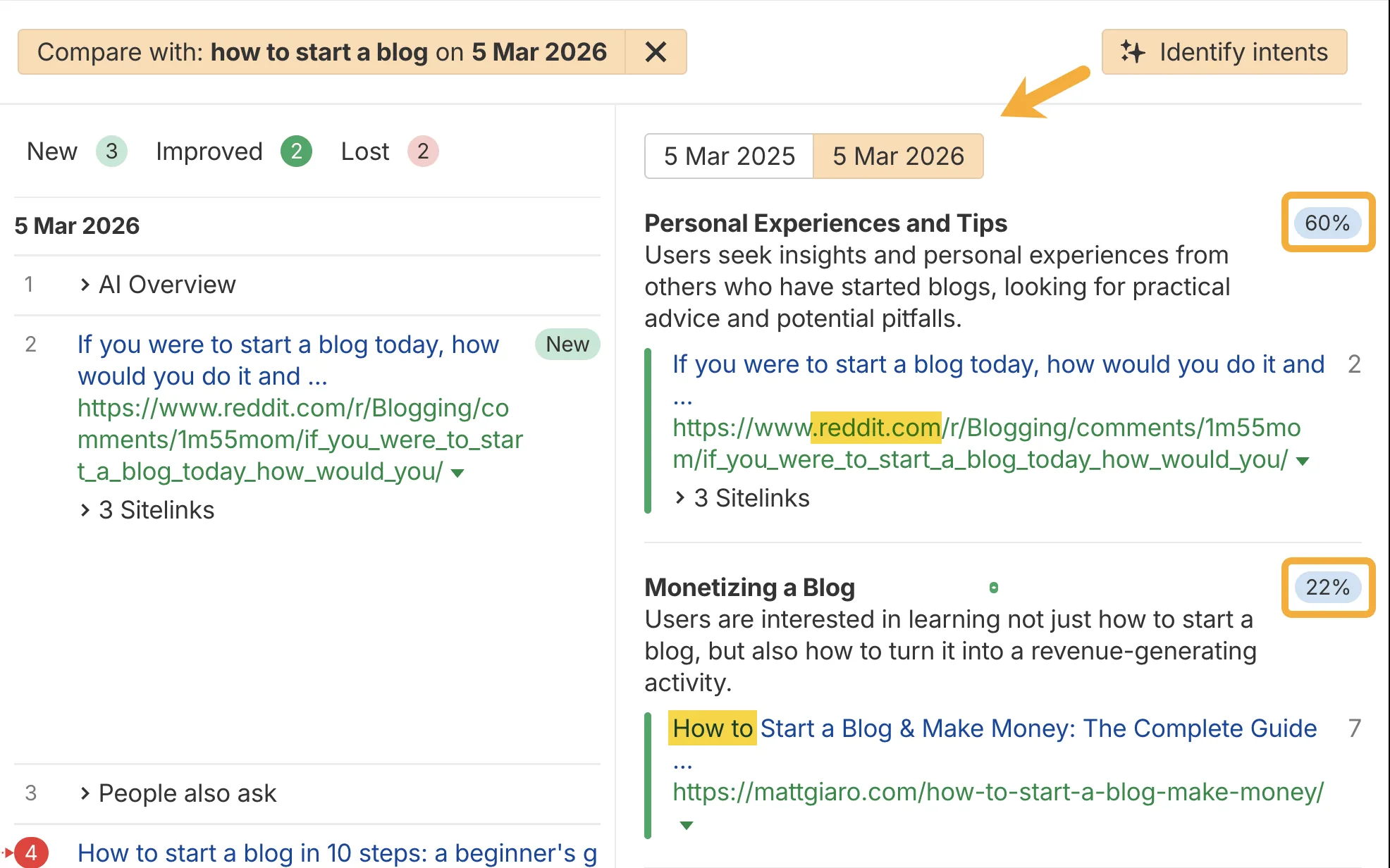
Task: Select the 5 Mar 2026 tab
Action: coord(899,156)
